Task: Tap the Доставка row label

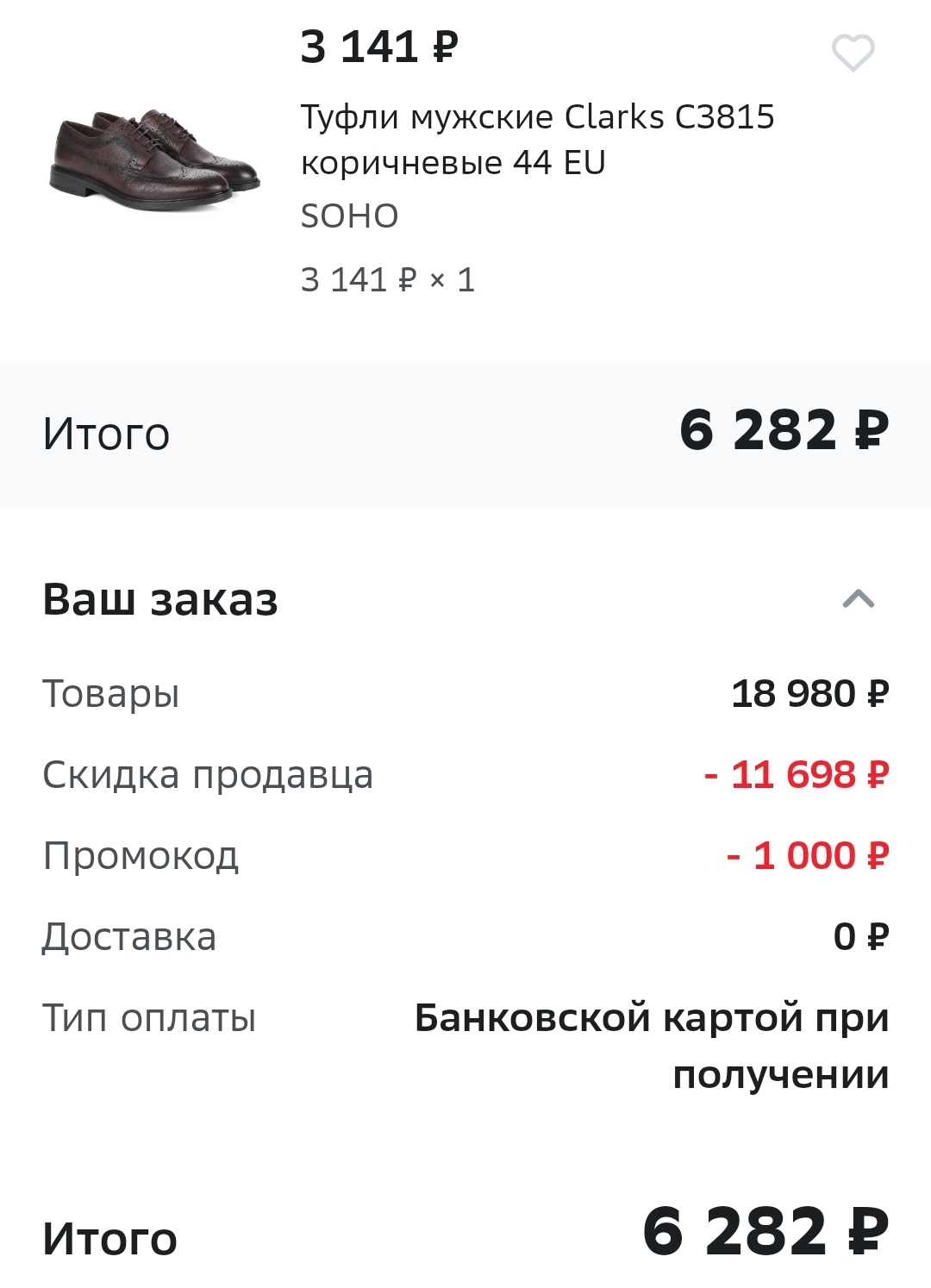Action: (129, 936)
